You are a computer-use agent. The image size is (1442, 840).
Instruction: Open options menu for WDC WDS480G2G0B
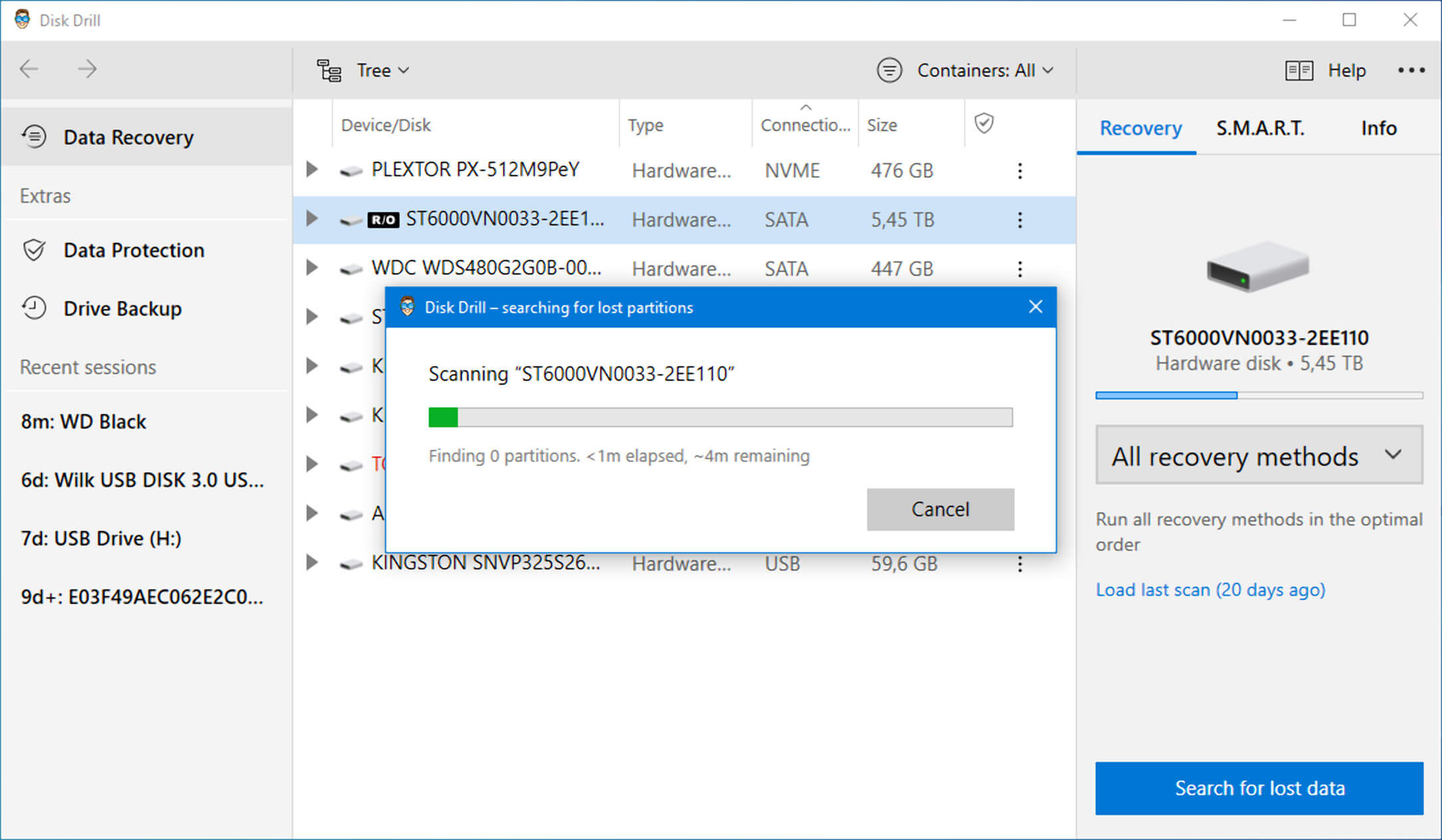click(1020, 269)
